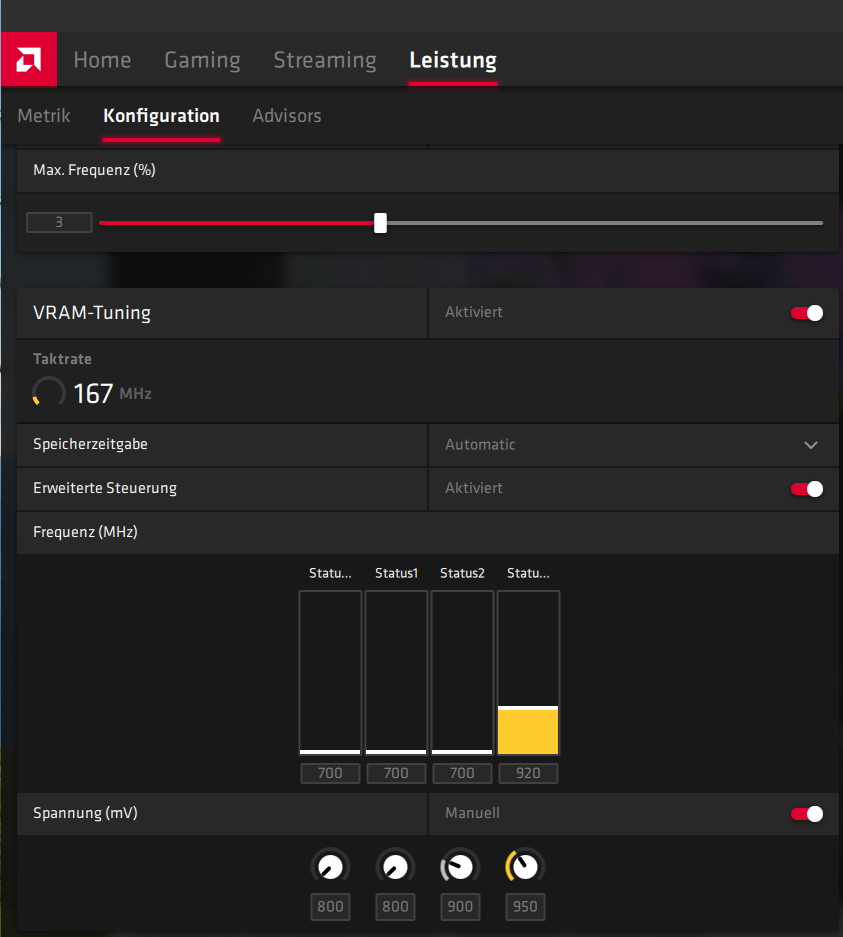Switch to the Gaming tab
This screenshot has height=937, width=843.
pos(203,60)
